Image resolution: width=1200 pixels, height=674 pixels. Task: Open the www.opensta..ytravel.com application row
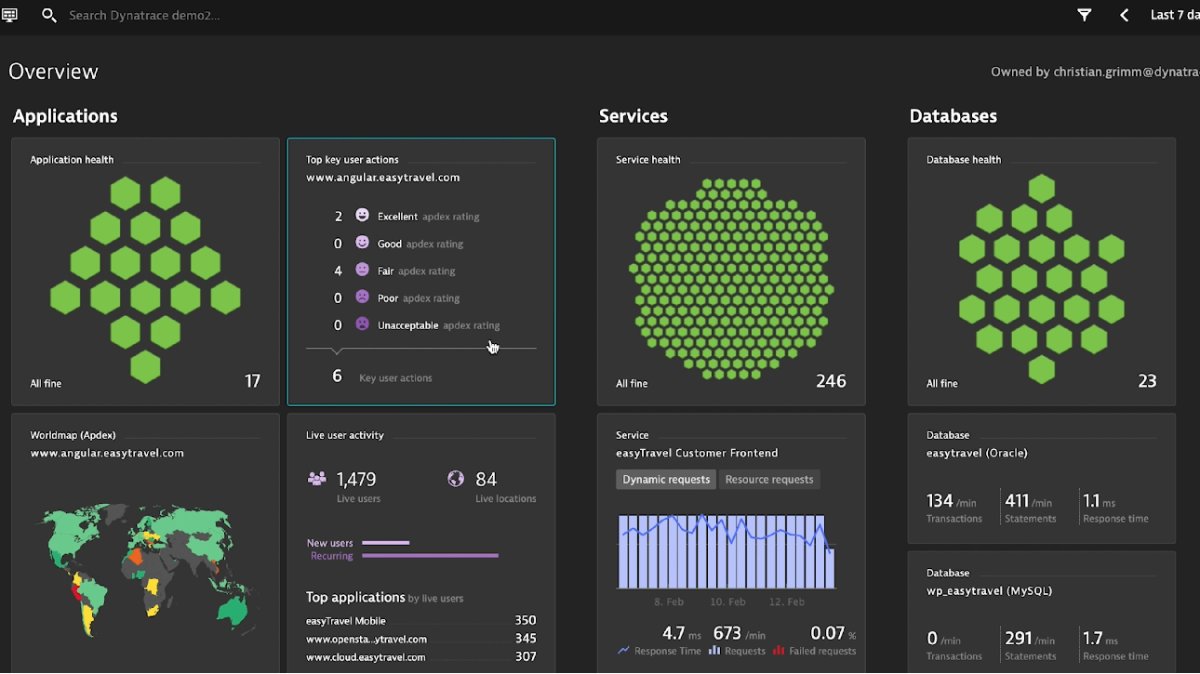[x=421, y=639]
